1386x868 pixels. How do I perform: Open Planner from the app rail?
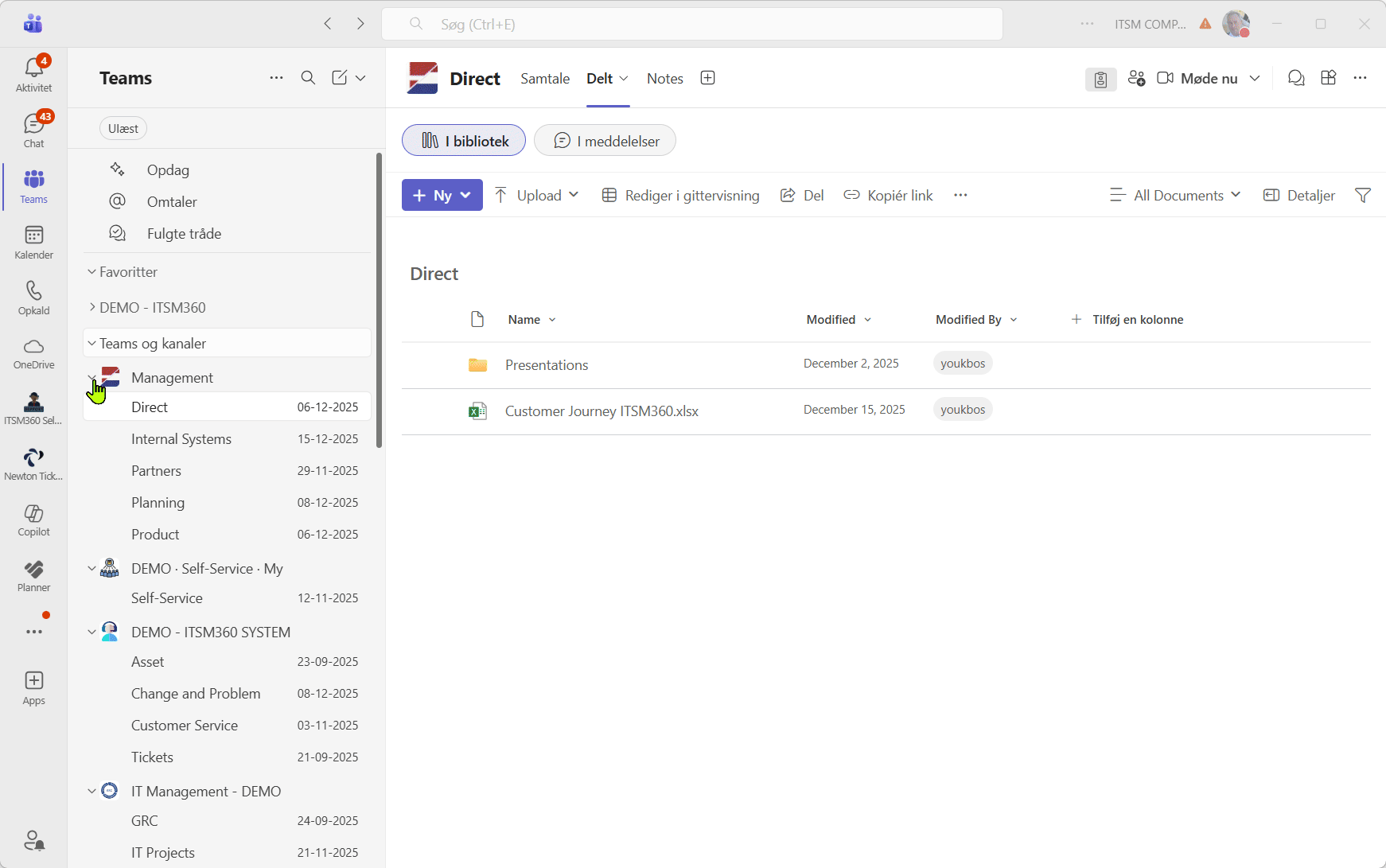(33, 575)
